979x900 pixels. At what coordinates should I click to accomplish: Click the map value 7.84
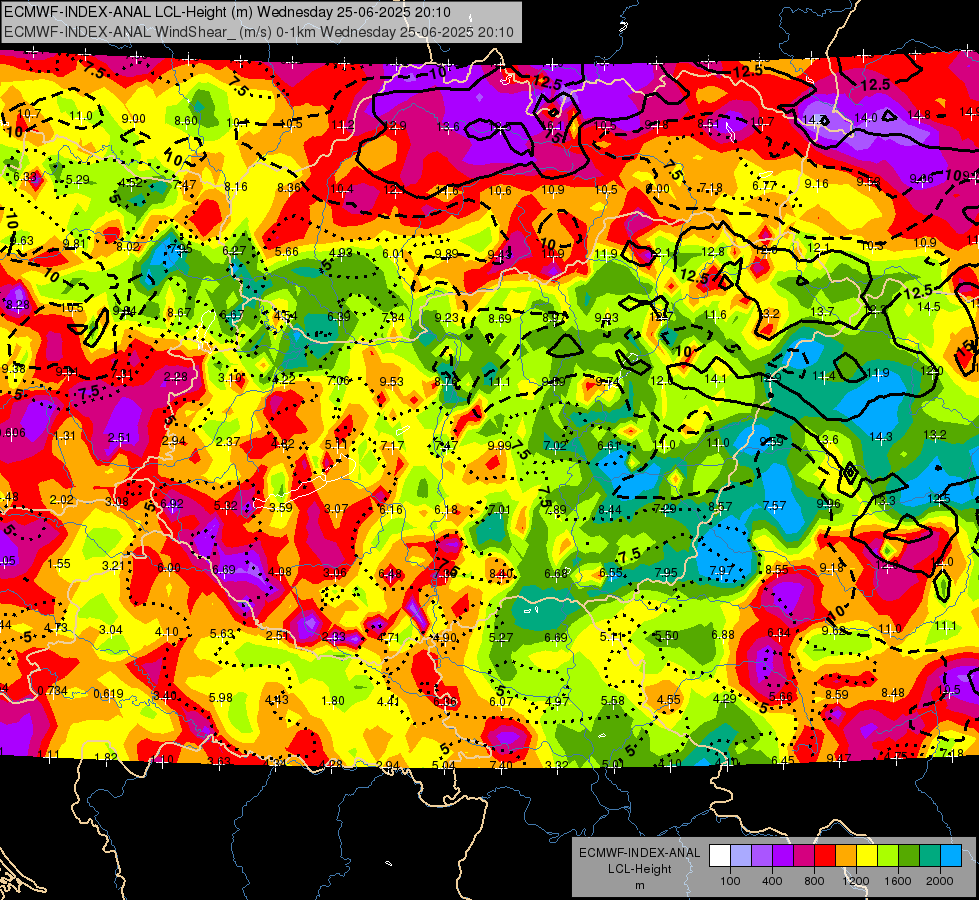(393, 318)
